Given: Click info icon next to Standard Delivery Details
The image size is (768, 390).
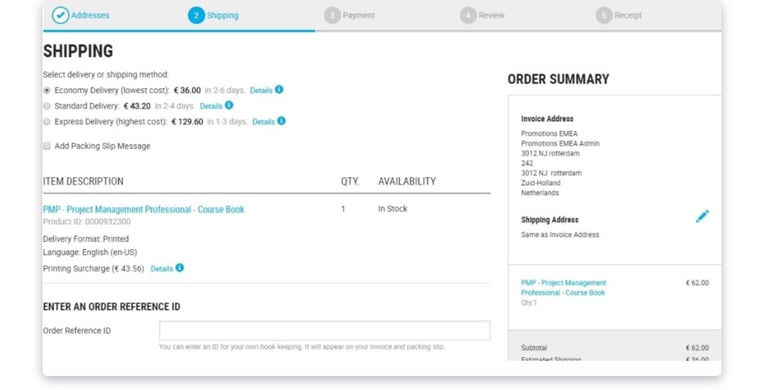Looking at the screenshot, I should tap(229, 105).
